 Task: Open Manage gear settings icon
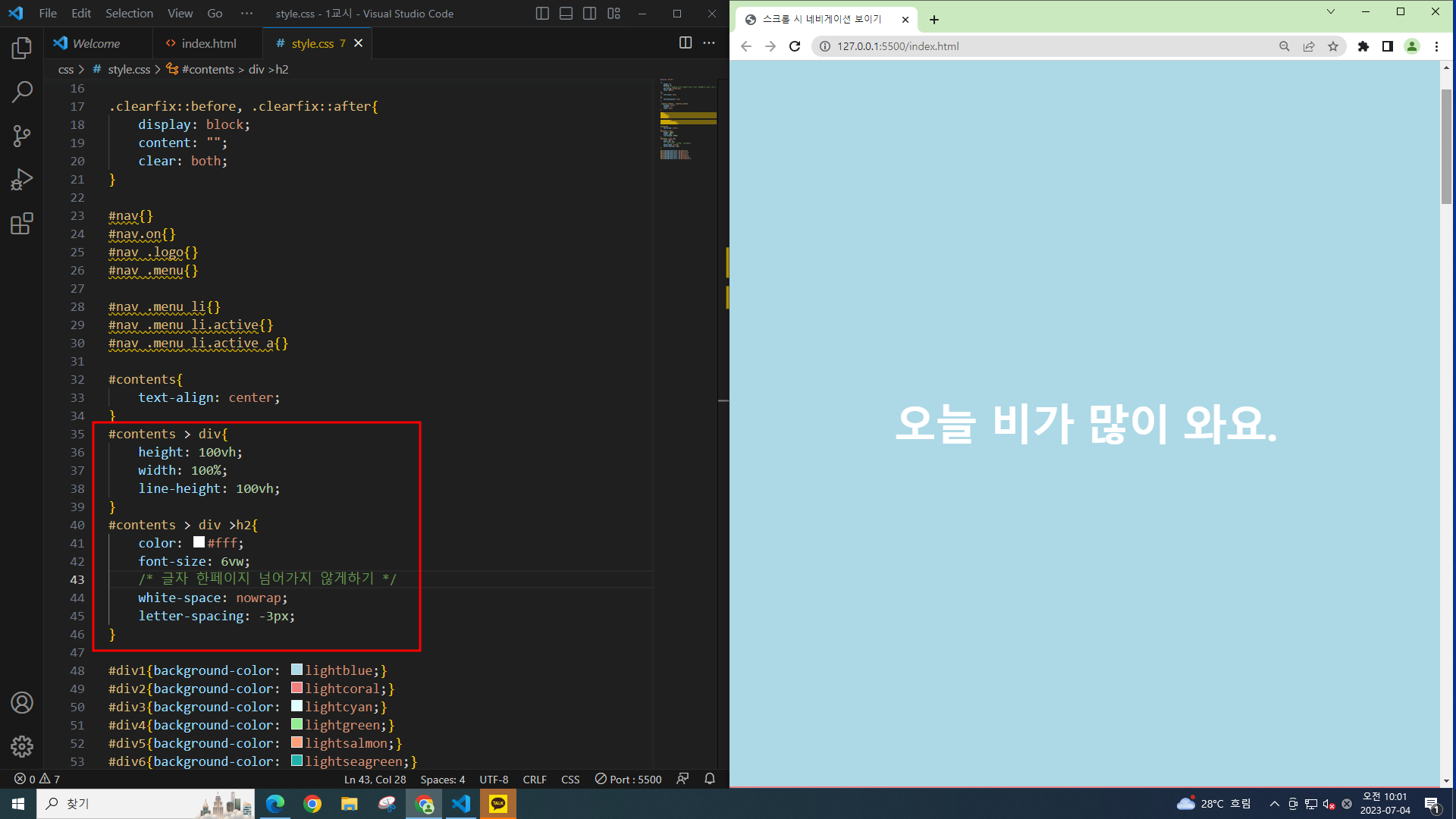coord(22,746)
